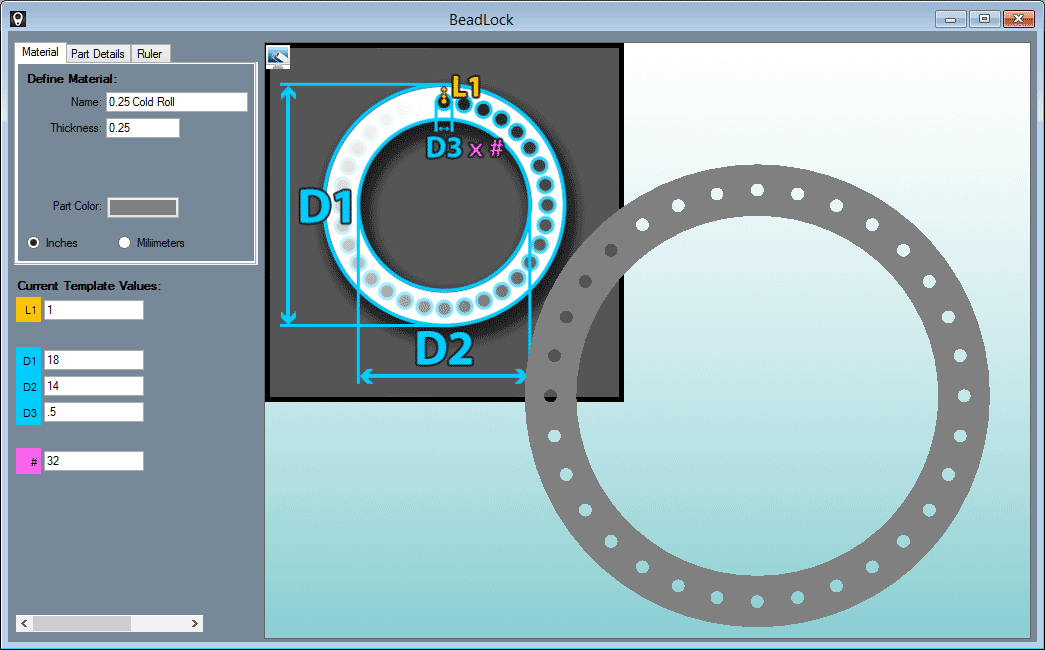Viewport: 1045px width, 650px height.
Task: Click the horizontal scrollbar left arrow
Action: (24, 623)
